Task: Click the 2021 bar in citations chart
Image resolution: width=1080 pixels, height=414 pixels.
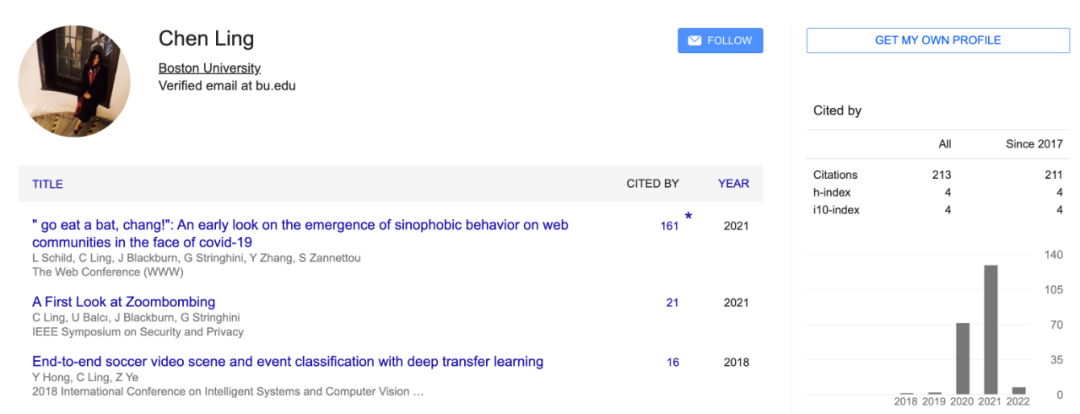Action: 991,330
